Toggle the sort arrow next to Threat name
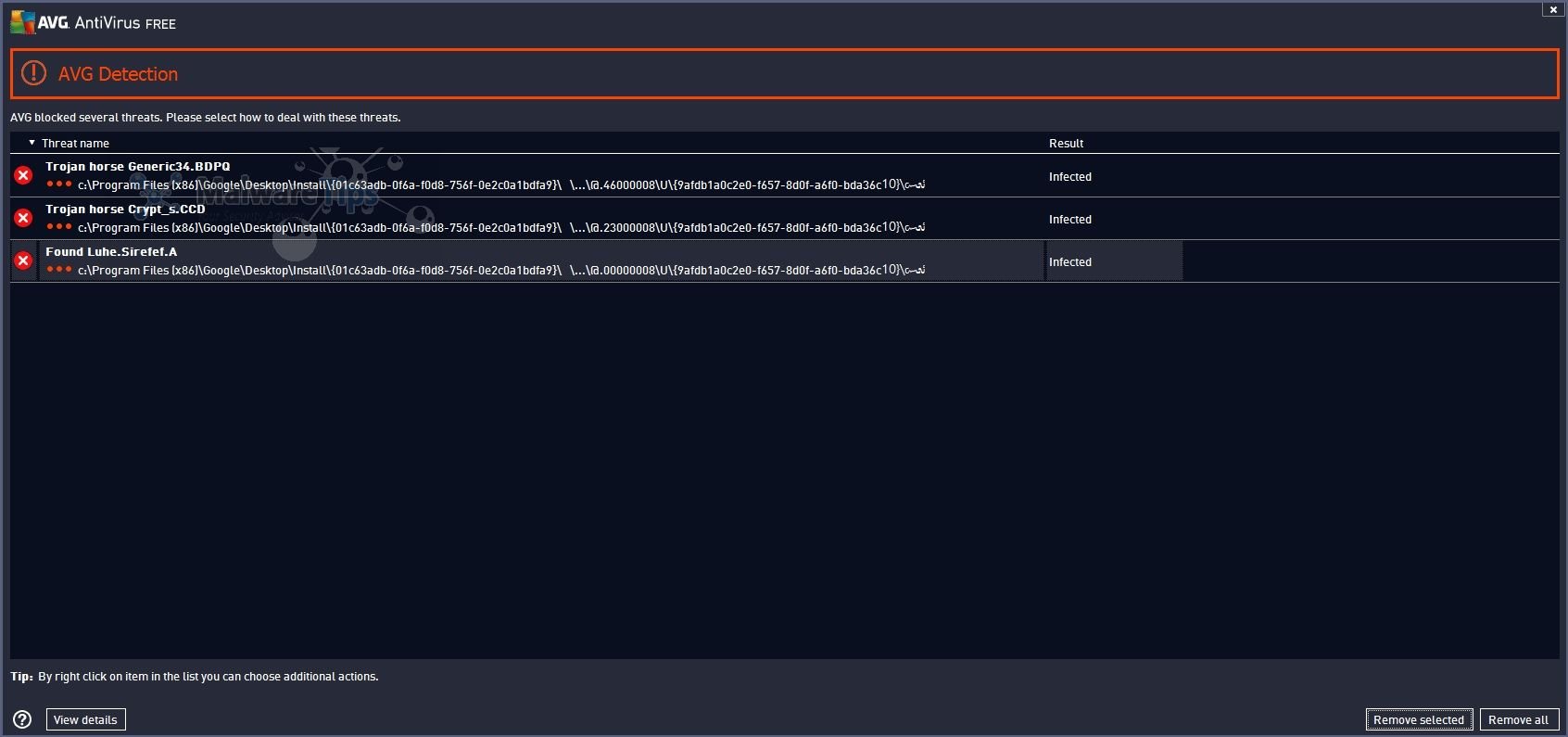This screenshot has height=737, width=1568. (32, 143)
